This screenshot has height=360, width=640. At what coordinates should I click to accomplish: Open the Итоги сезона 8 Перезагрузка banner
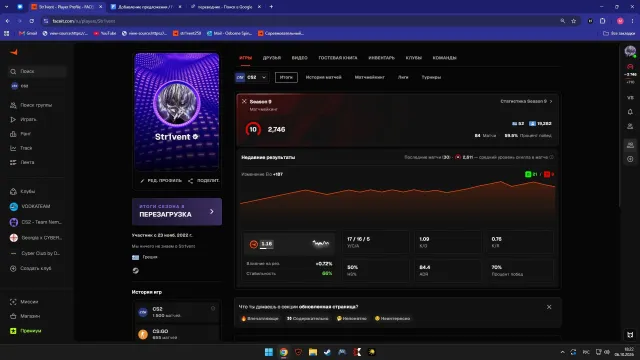coord(177,211)
